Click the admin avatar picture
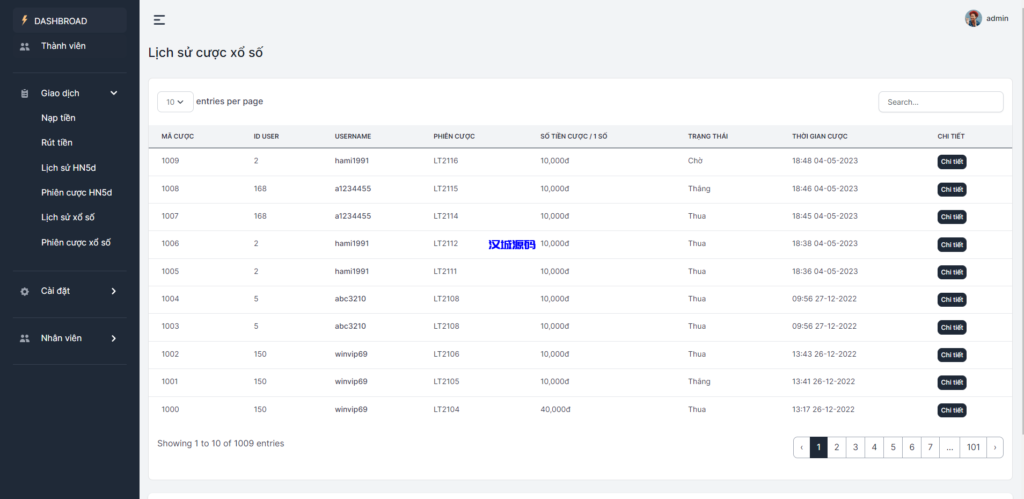The image size is (1024, 499). (x=973, y=18)
